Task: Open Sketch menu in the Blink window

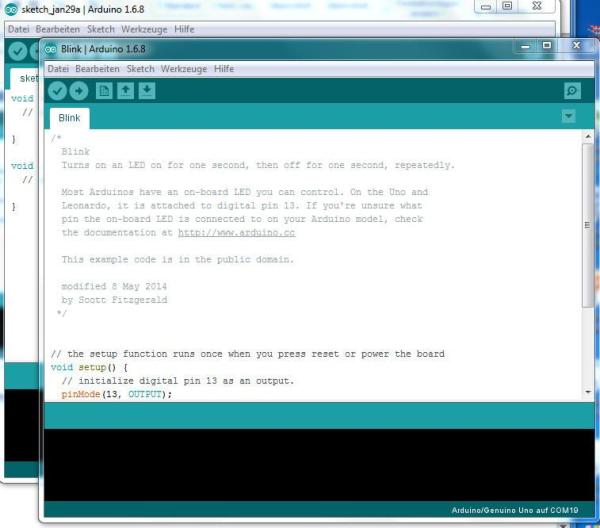Action: tap(140, 69)
